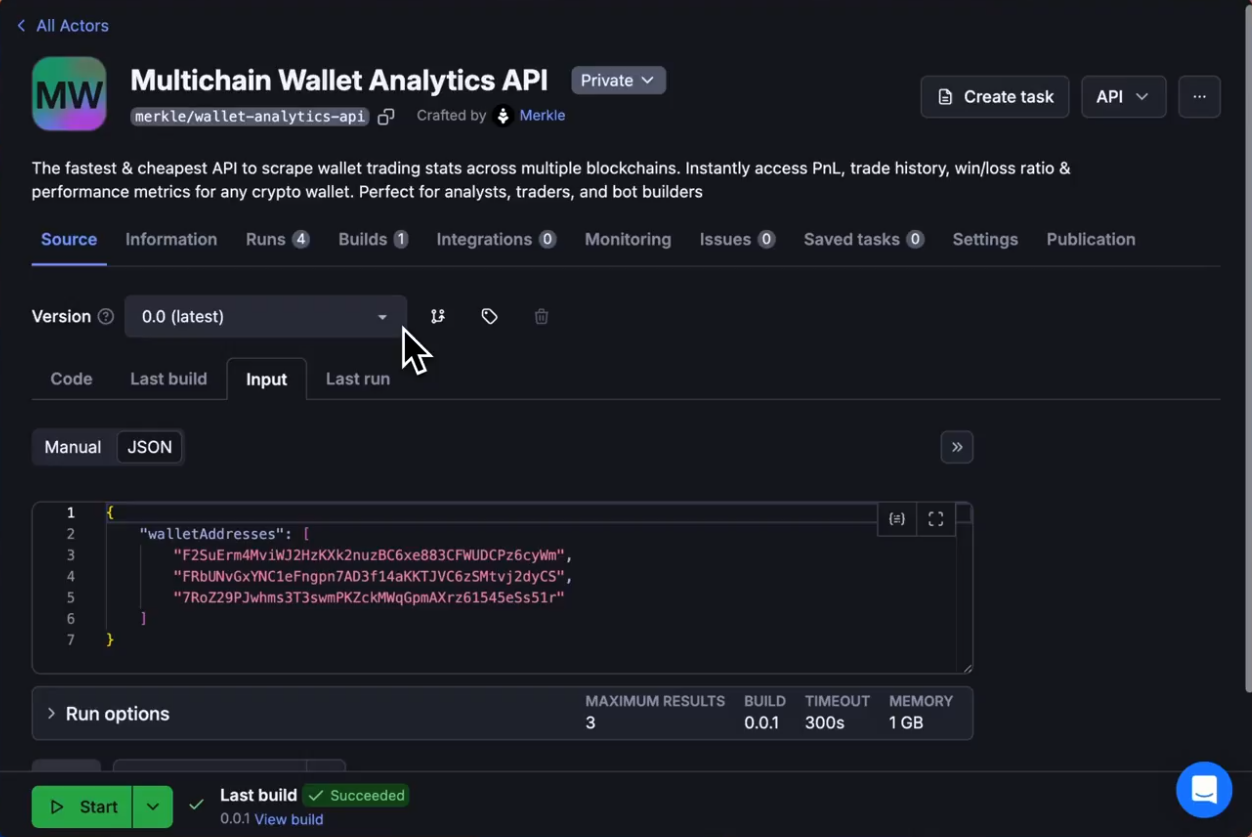Open the version 0.0 (latest) dropdown
1252x837 pixels.
click(x=265, y=317)
